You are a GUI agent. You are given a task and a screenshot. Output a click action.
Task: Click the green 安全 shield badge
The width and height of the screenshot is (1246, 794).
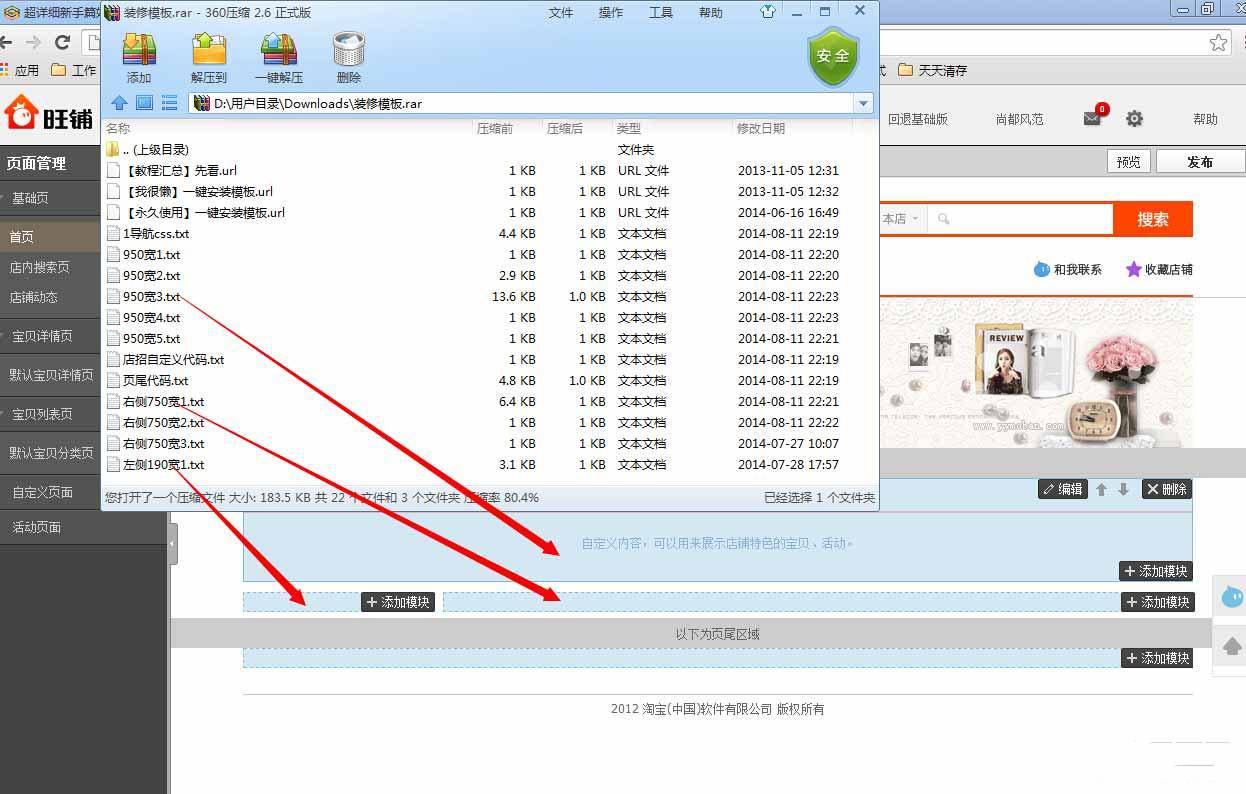[833, 56]
